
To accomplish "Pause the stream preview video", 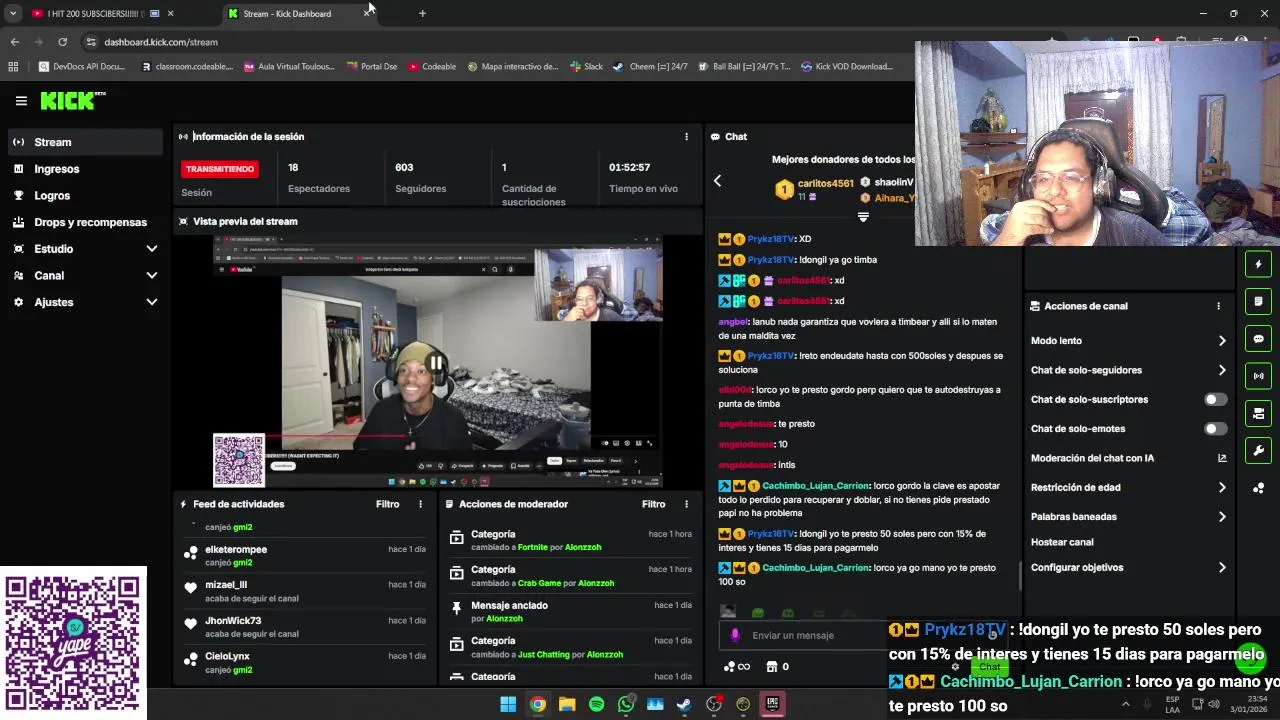I will [436, 363].
